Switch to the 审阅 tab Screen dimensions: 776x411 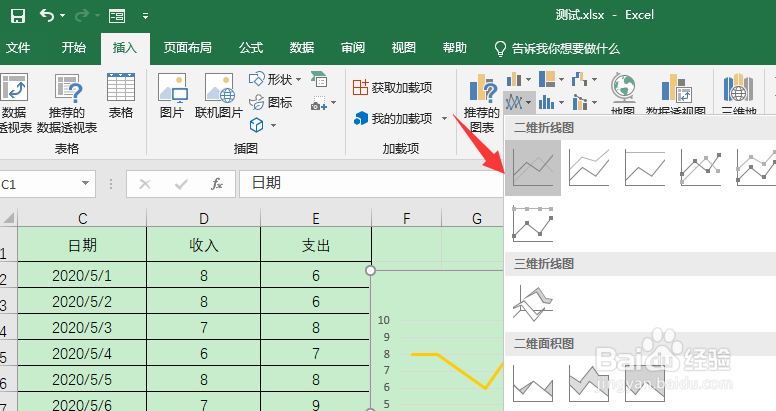353,48
